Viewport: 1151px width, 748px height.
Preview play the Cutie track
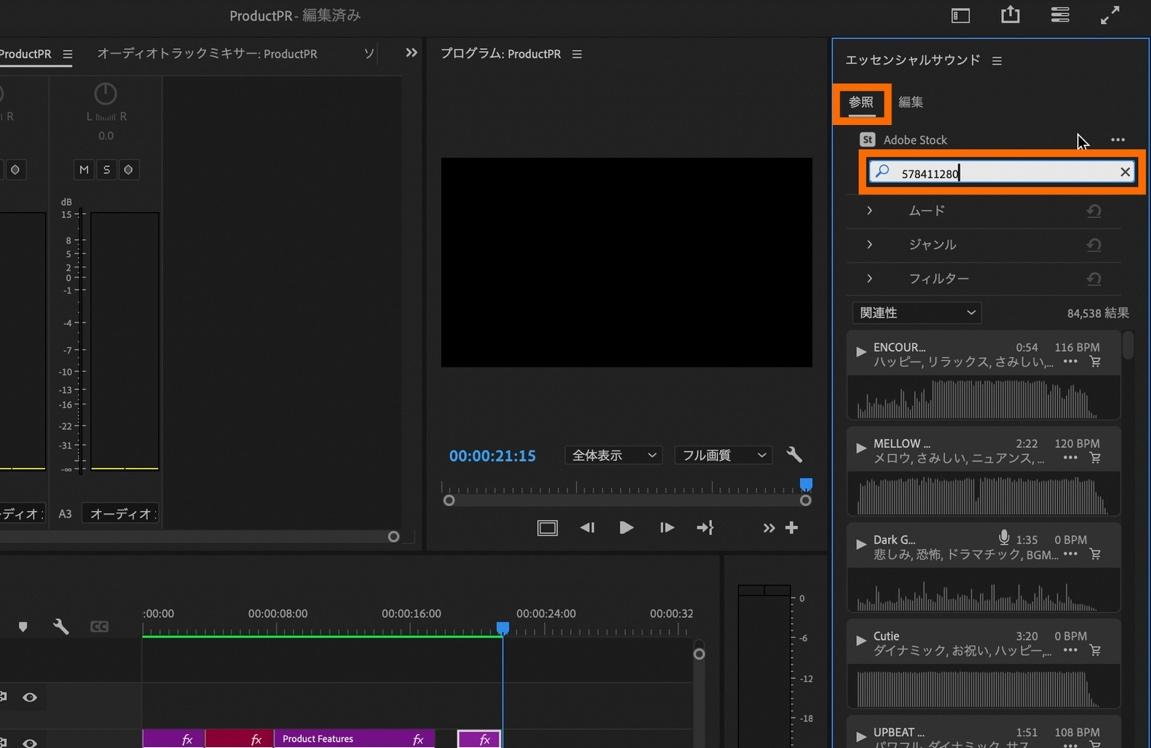860,640
